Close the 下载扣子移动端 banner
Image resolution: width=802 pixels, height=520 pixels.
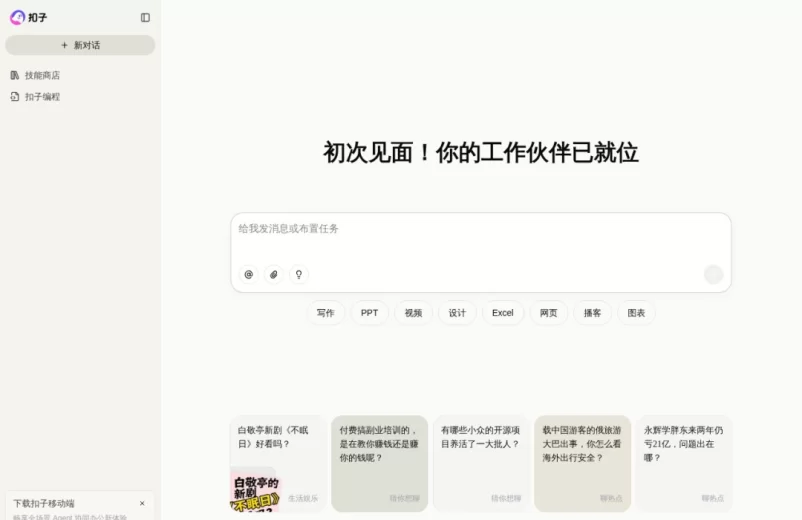tap(142, 503)
